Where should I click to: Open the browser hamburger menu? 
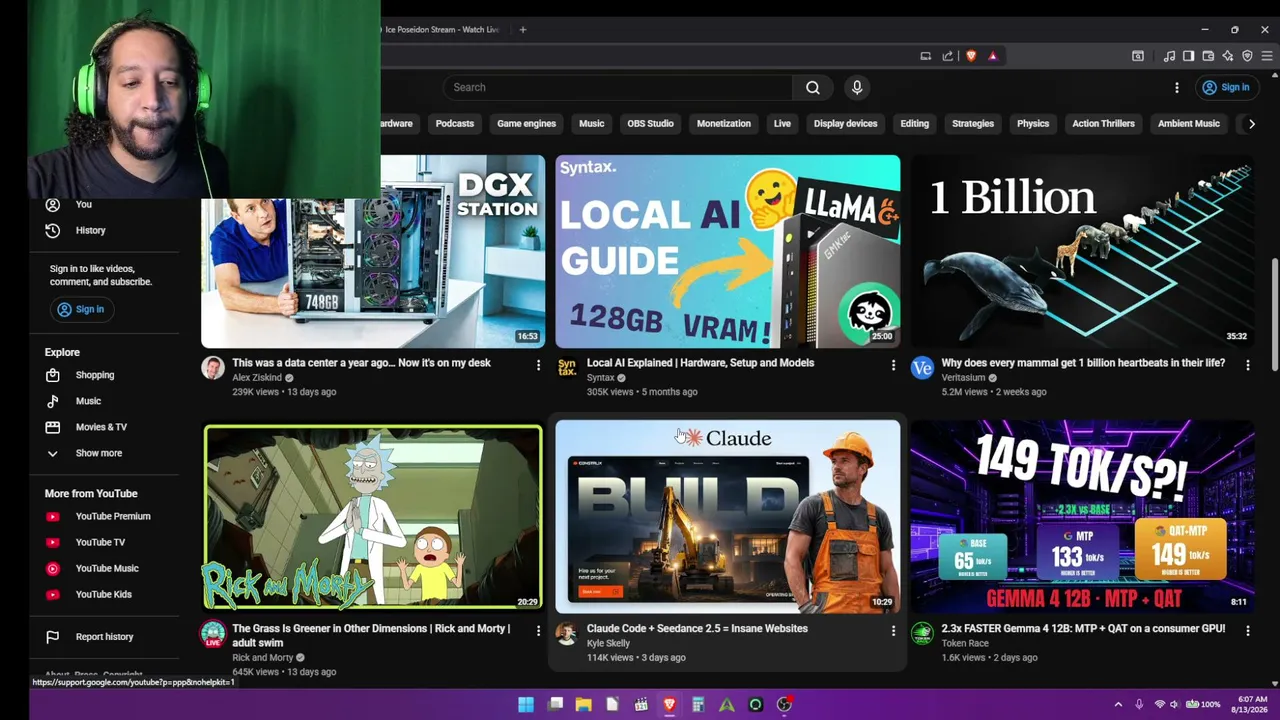coord(1267,56)
